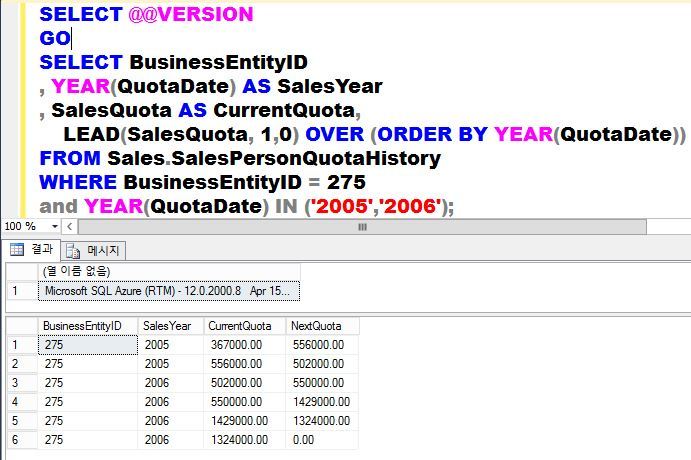Select row number 3 in quota grid
Screen dimensions: 691x460
tap(22, 383)
